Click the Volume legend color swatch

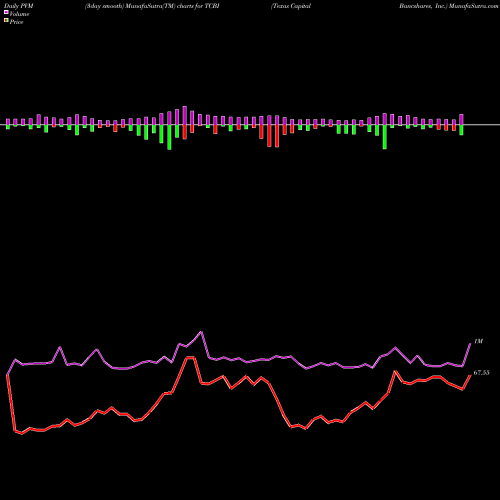point(6,13)
